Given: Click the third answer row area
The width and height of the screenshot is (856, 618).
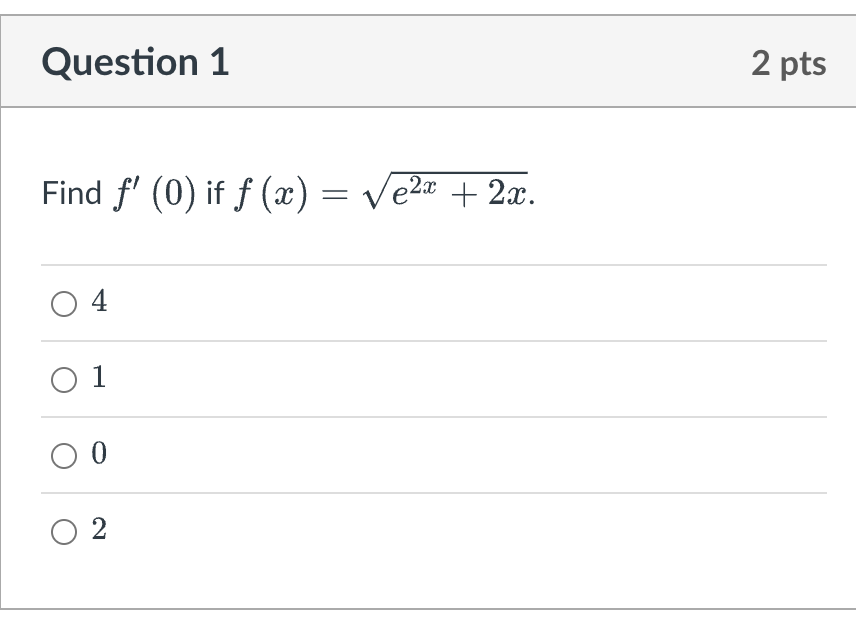Looking at the screenshot, I should click(x=400, y=456).
